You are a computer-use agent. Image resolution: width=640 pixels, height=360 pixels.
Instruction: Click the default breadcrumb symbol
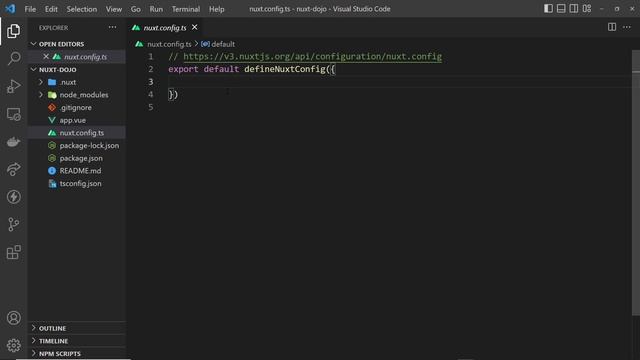(x=223, y=44)
